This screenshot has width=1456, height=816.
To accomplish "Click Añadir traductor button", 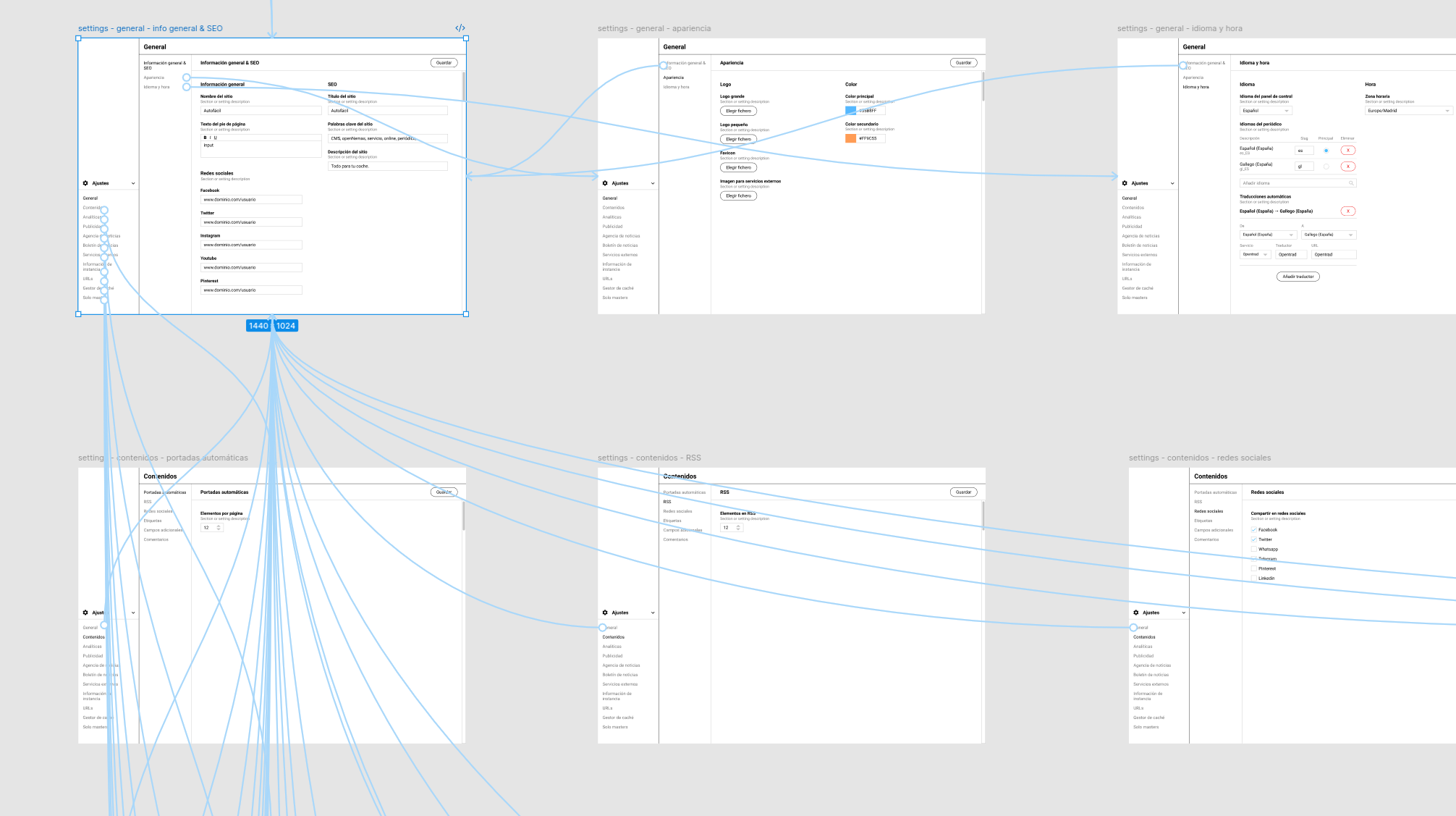I will click(1298, 277).
